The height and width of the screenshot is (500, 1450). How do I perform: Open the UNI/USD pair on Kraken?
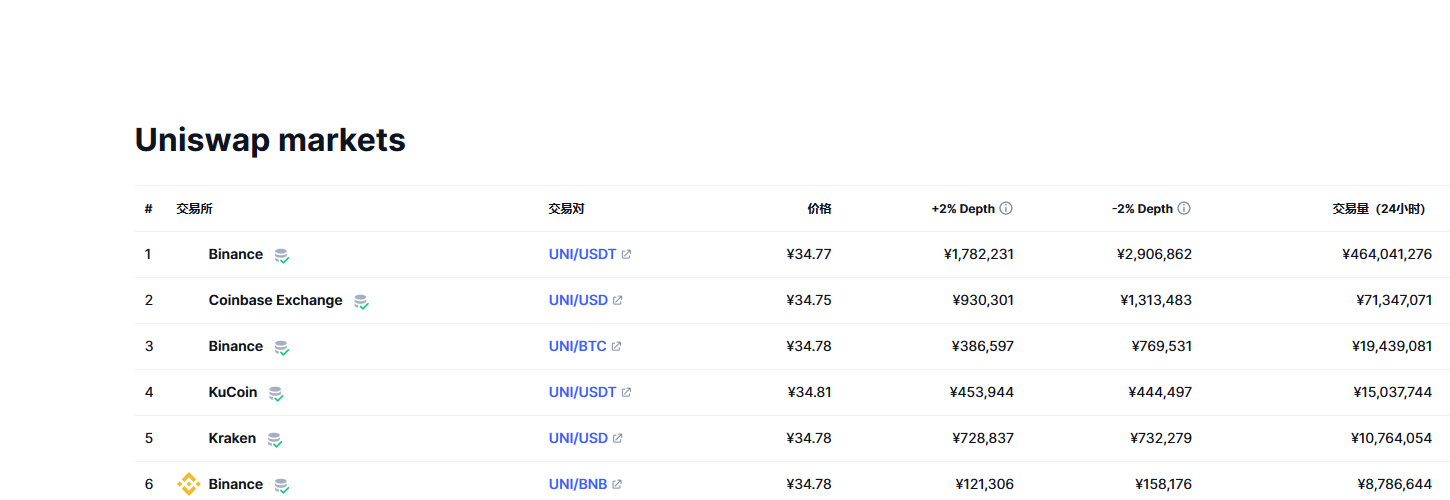pyautogui.click(x=578, y=438)
